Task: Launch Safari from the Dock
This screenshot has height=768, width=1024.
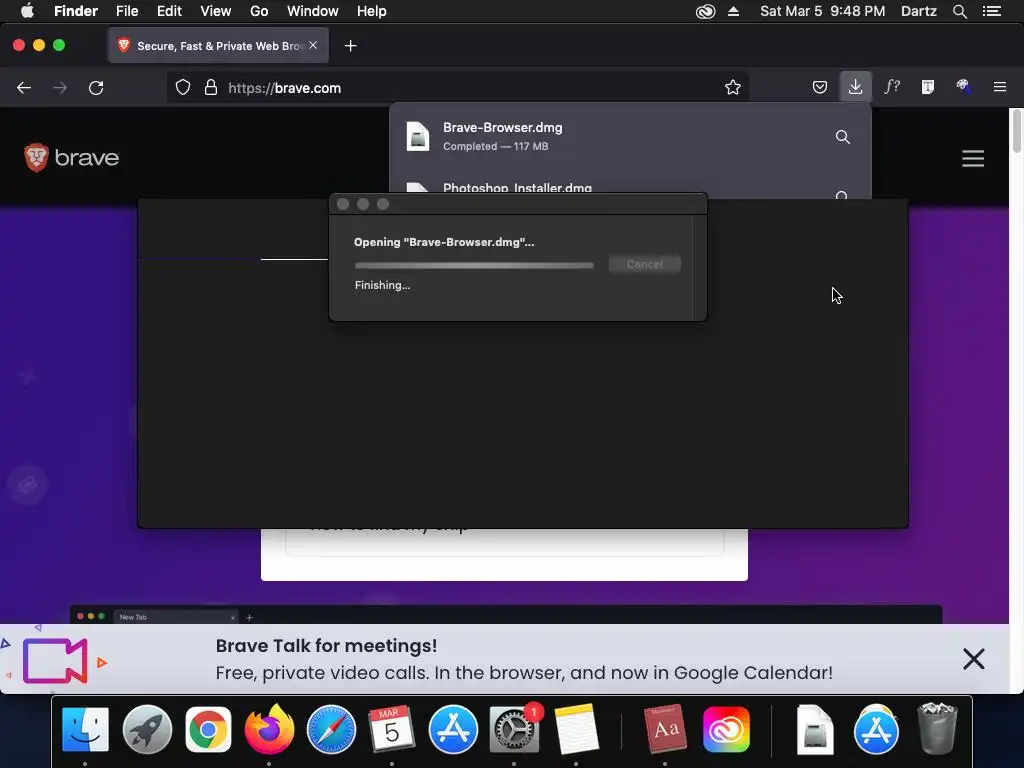Action: 331,729
